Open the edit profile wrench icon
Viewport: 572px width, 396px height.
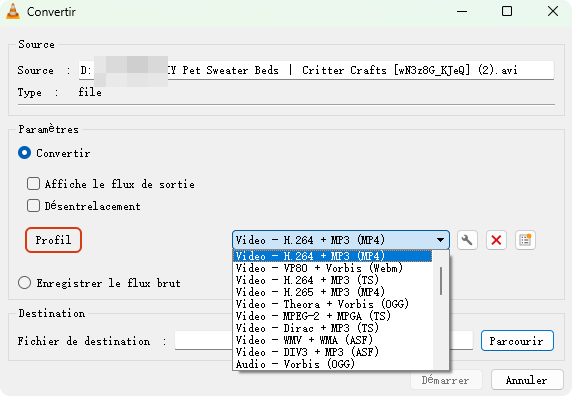tap(467, 240)
